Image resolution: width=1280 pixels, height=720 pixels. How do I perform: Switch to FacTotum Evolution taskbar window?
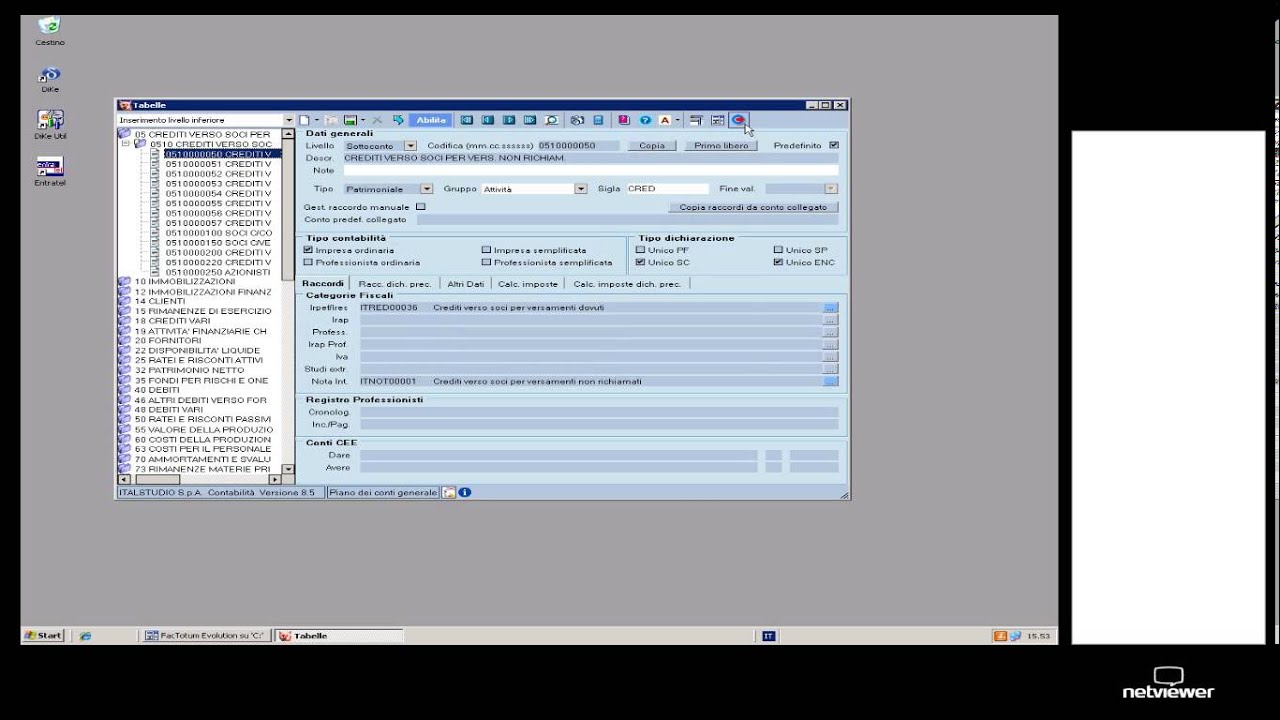tap(206, 636)
